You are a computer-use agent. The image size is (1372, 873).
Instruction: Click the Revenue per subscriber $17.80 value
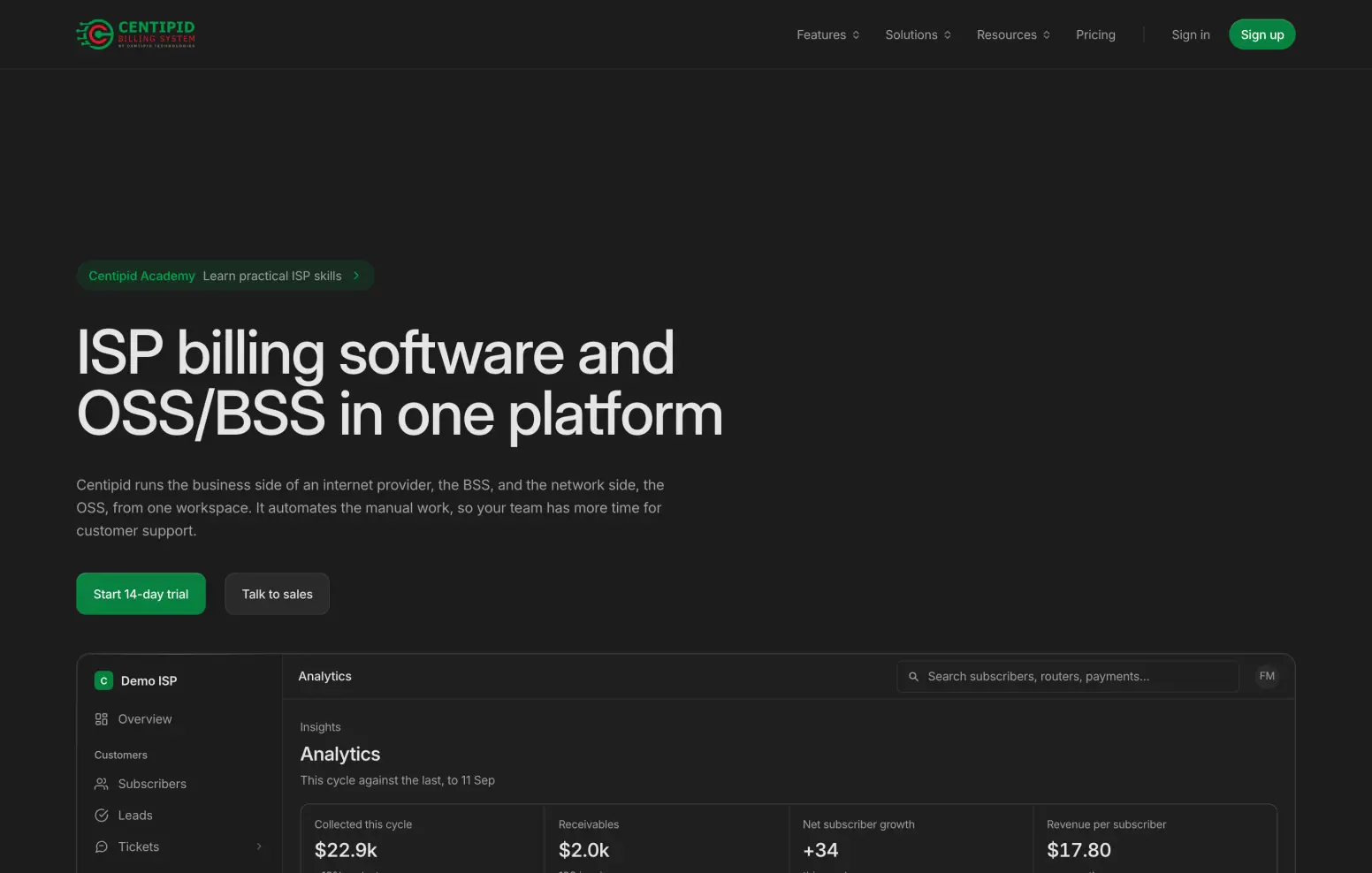pos(1079,850)
